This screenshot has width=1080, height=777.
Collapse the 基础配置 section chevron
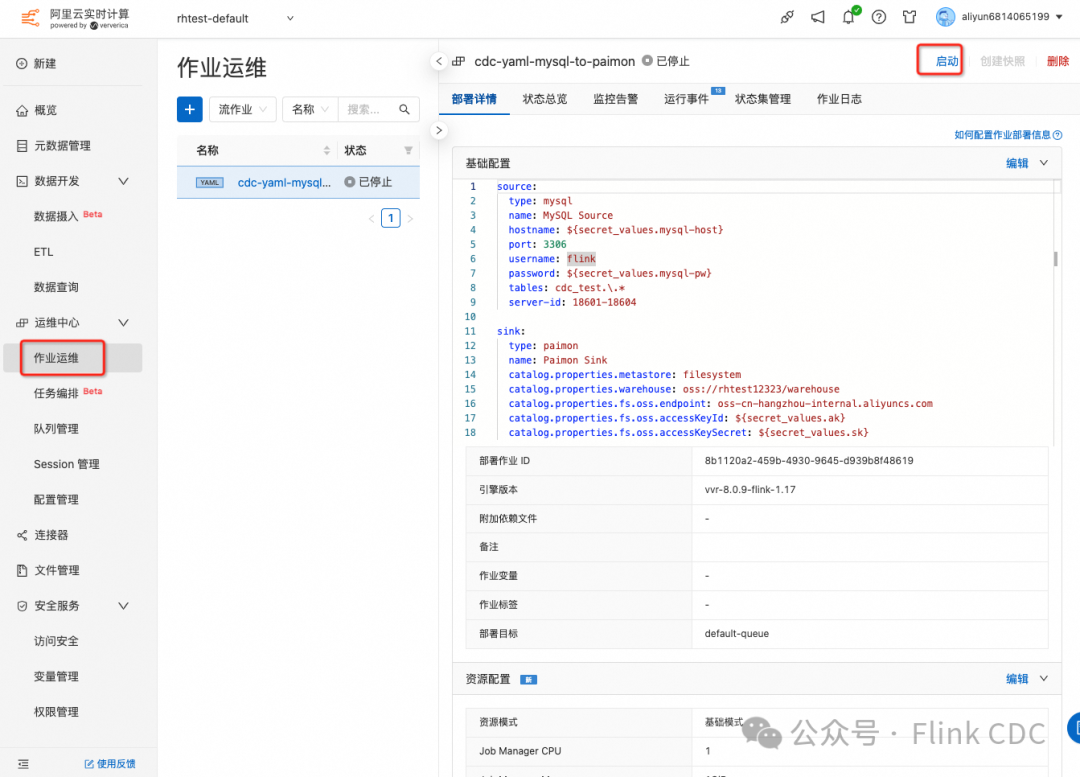coord(1043,163)
